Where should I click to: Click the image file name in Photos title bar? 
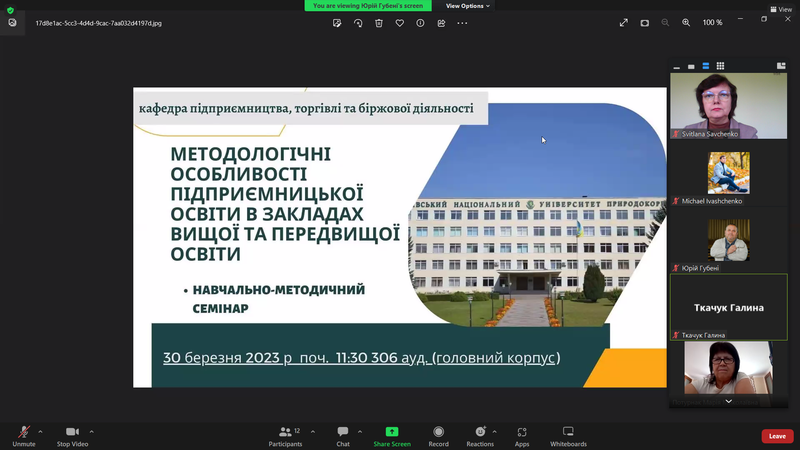[98, 23]
